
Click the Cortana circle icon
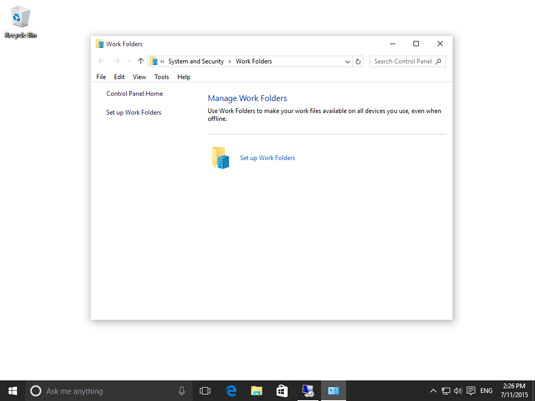35,391
